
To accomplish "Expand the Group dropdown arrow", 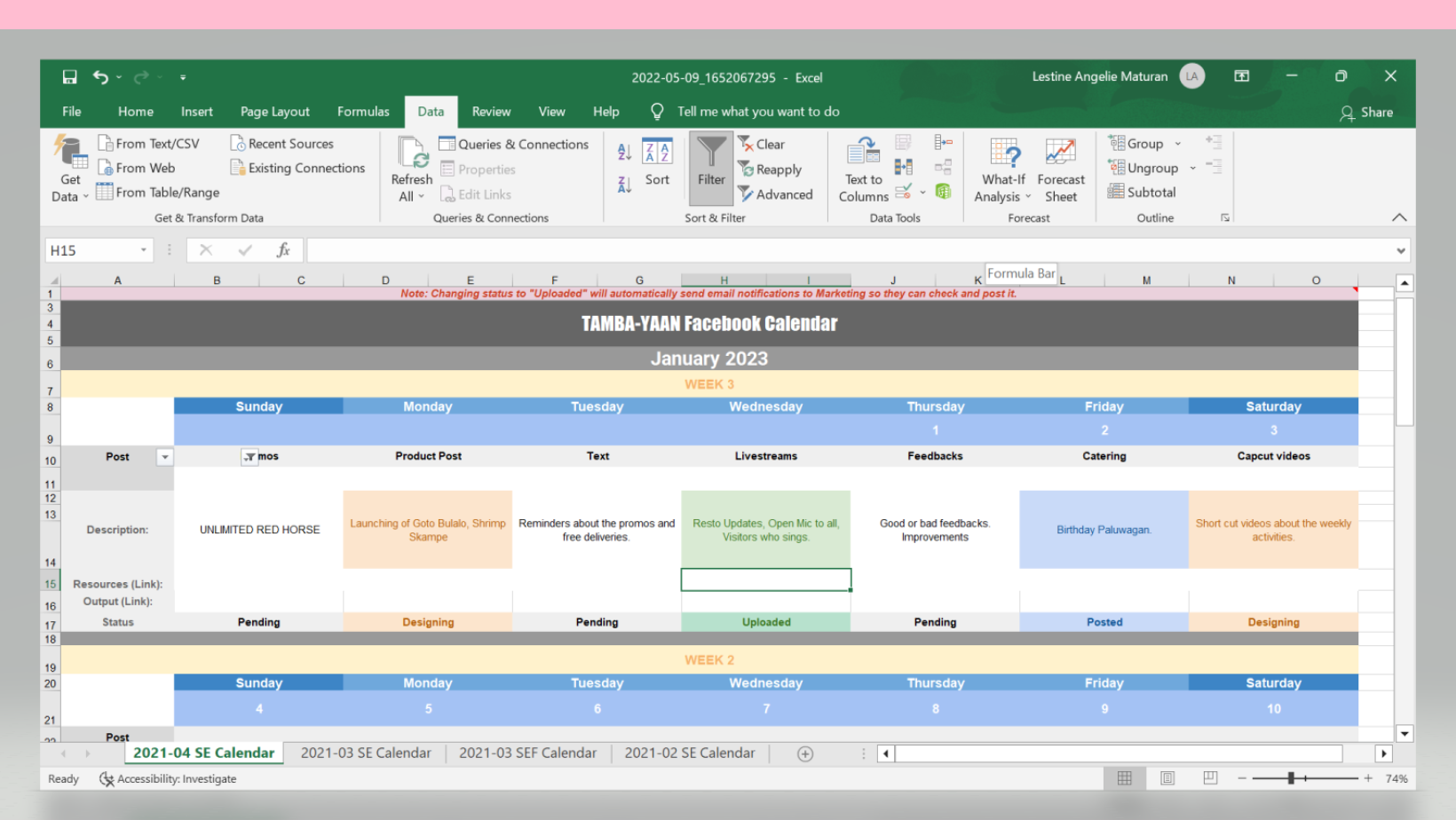I will pos(1178,144).
